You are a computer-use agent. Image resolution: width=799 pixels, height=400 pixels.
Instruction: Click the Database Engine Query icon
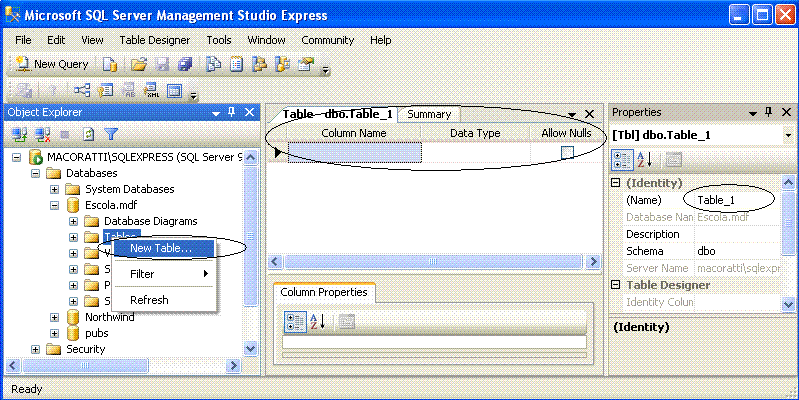tap(110, 64)
